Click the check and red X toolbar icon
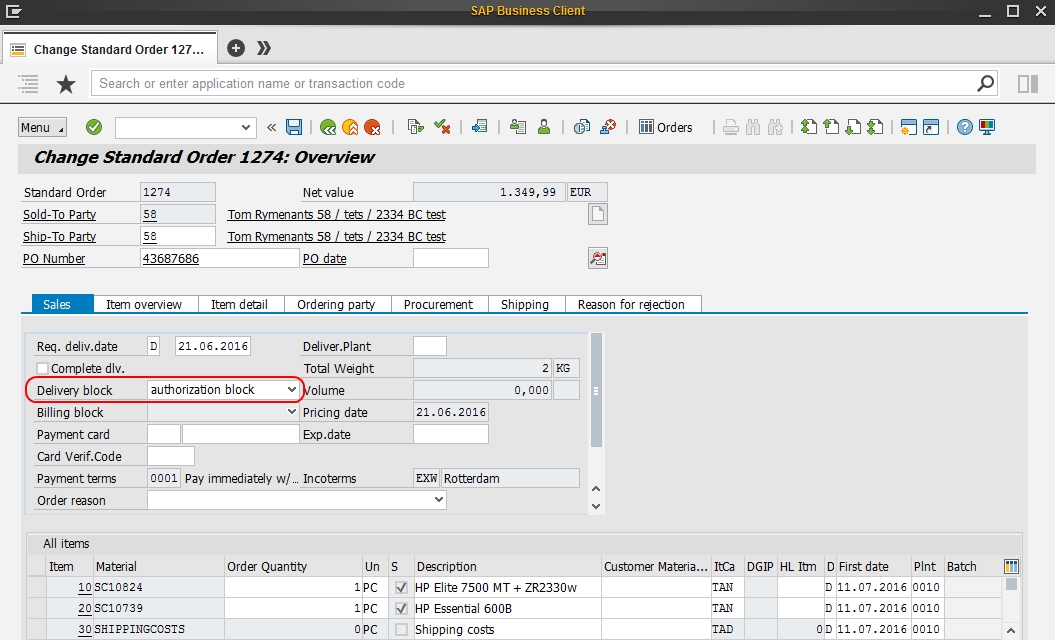The image size is (1055, 640). [x=442, y=127]
